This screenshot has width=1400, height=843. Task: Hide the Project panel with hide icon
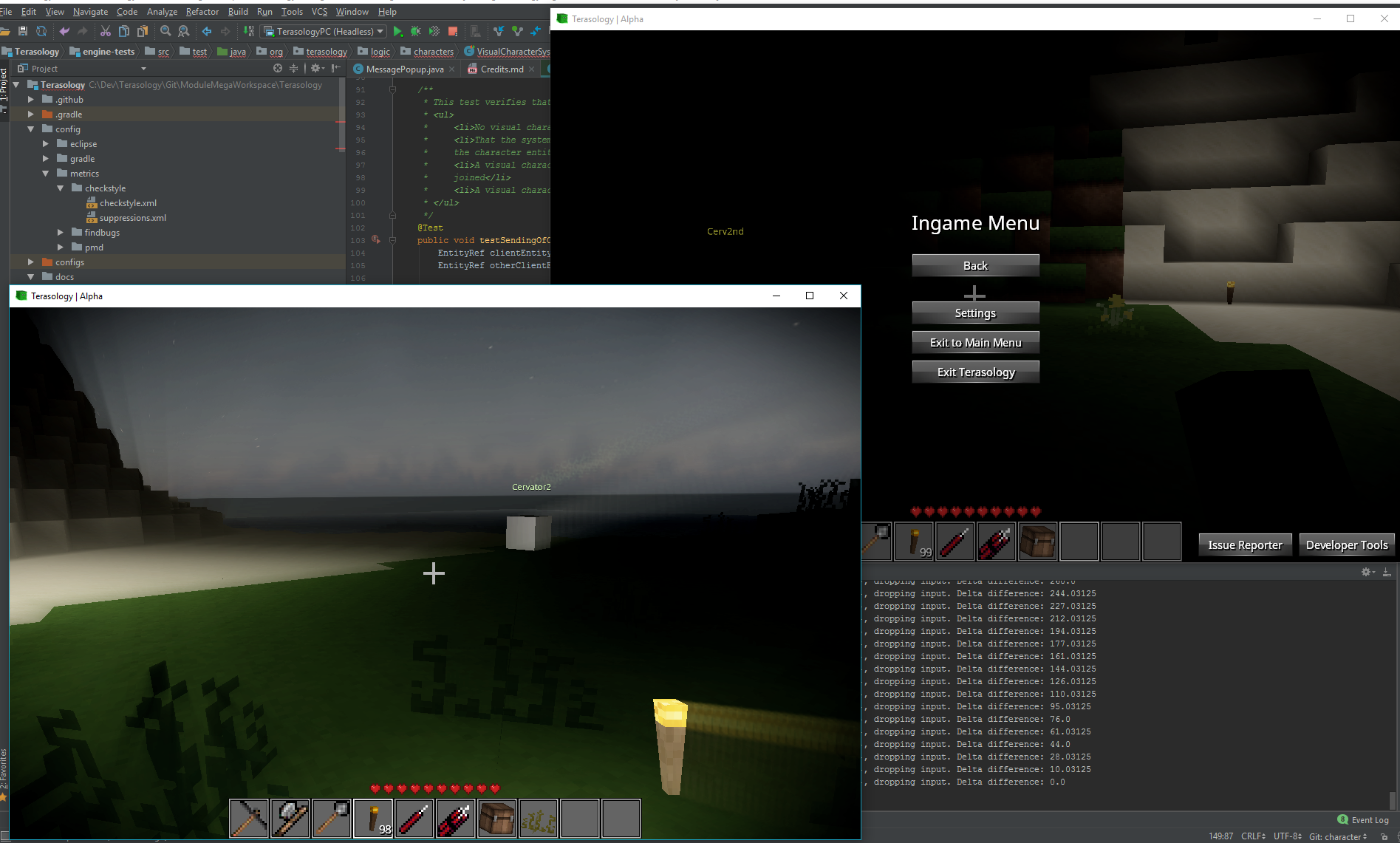pos(335,68)
